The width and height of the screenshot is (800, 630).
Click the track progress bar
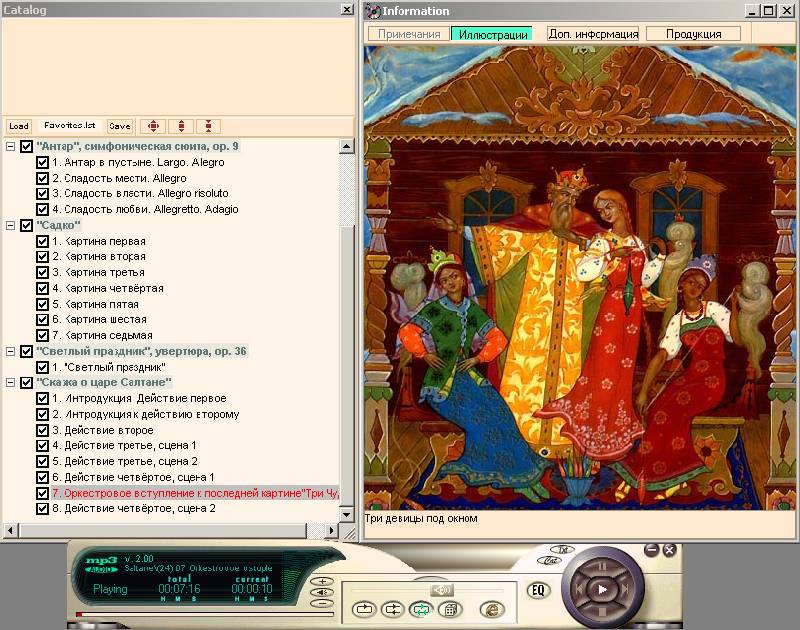click(x=205, y=614)
